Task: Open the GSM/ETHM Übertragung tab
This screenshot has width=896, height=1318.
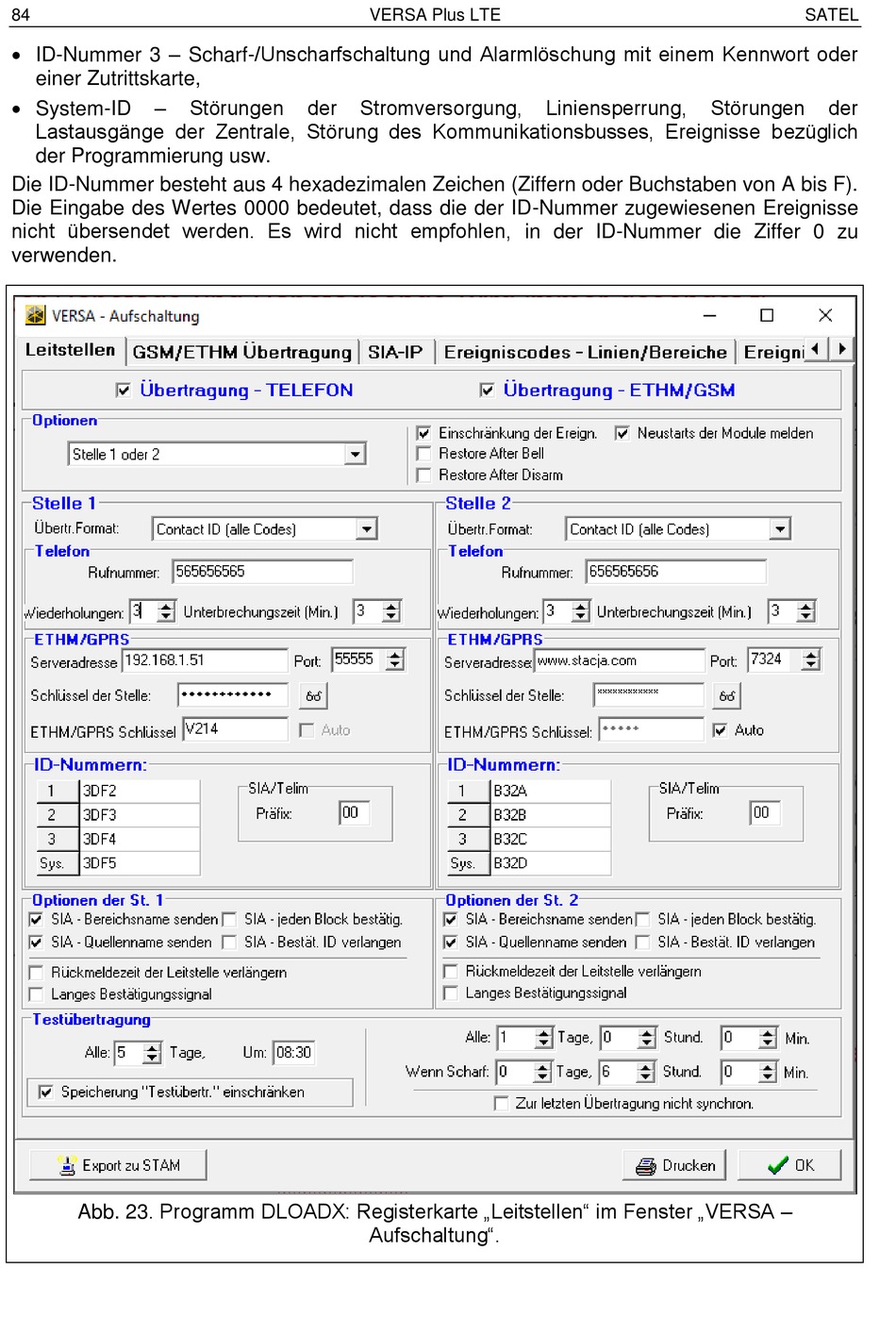Action: (x=241, y=352)
